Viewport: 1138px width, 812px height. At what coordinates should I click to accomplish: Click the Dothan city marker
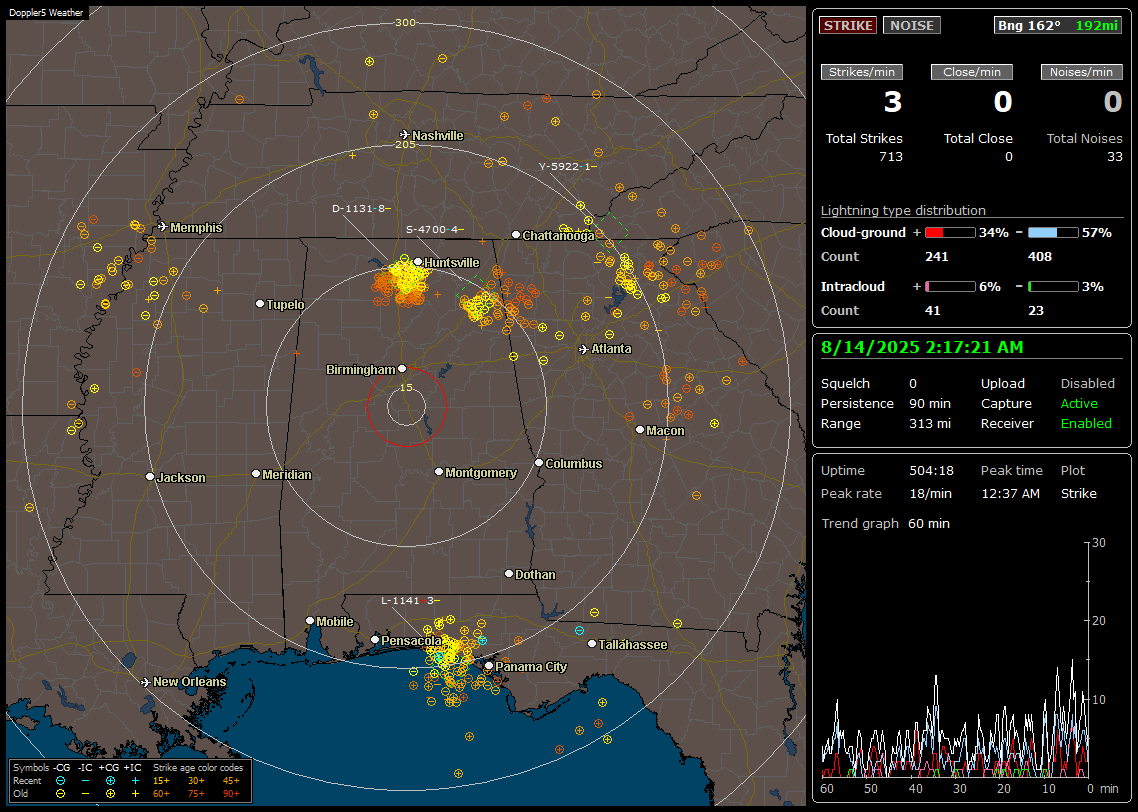click(509, 573)
